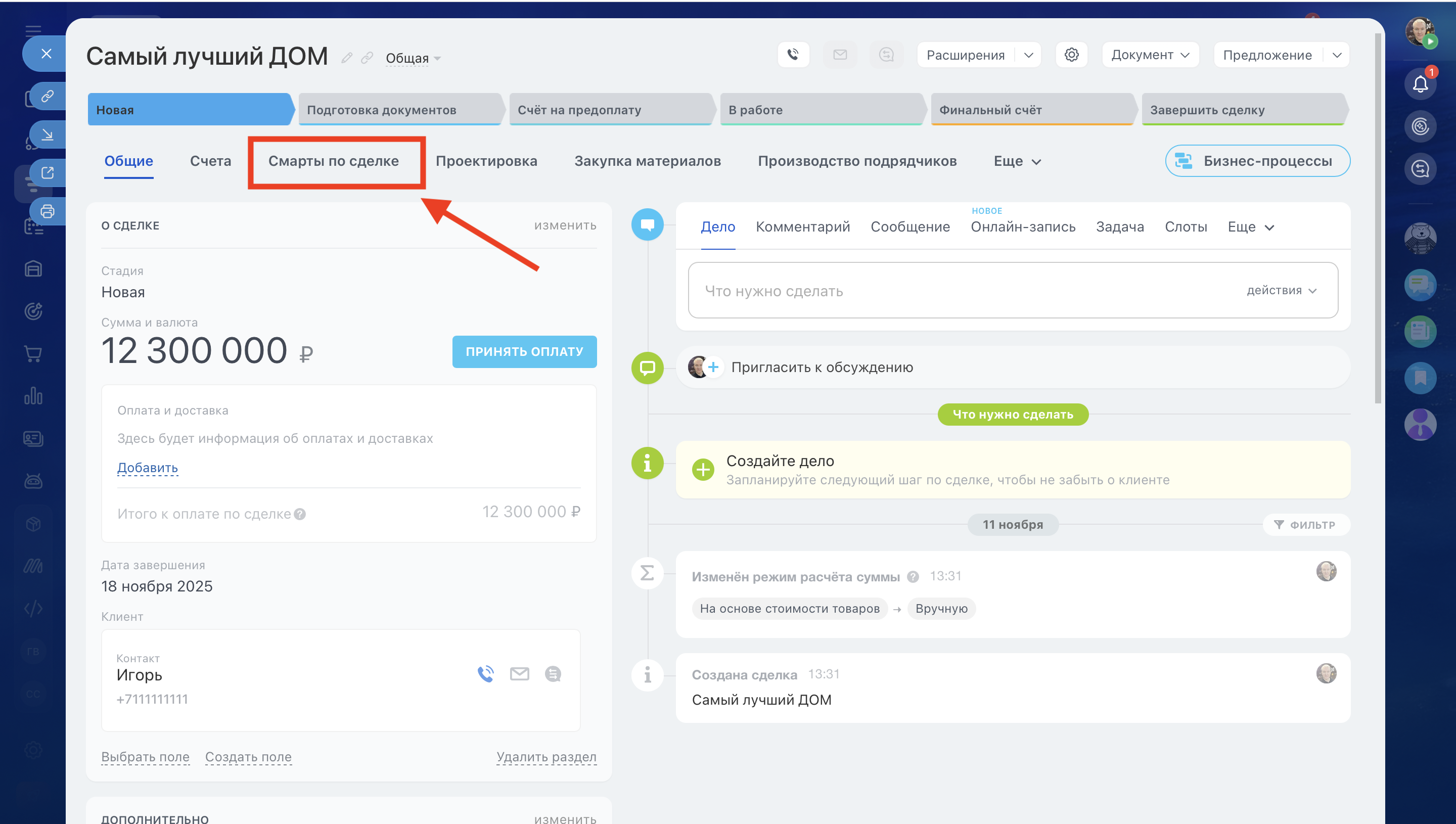Open the Смарты по сделке tab
1456x824 pixels.
pyautogui.click(x=333, y=161)
